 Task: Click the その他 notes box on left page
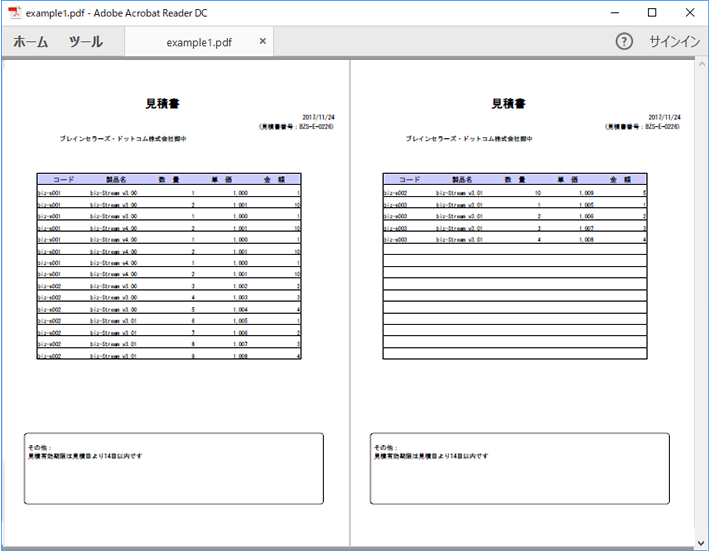pos(174,469)
